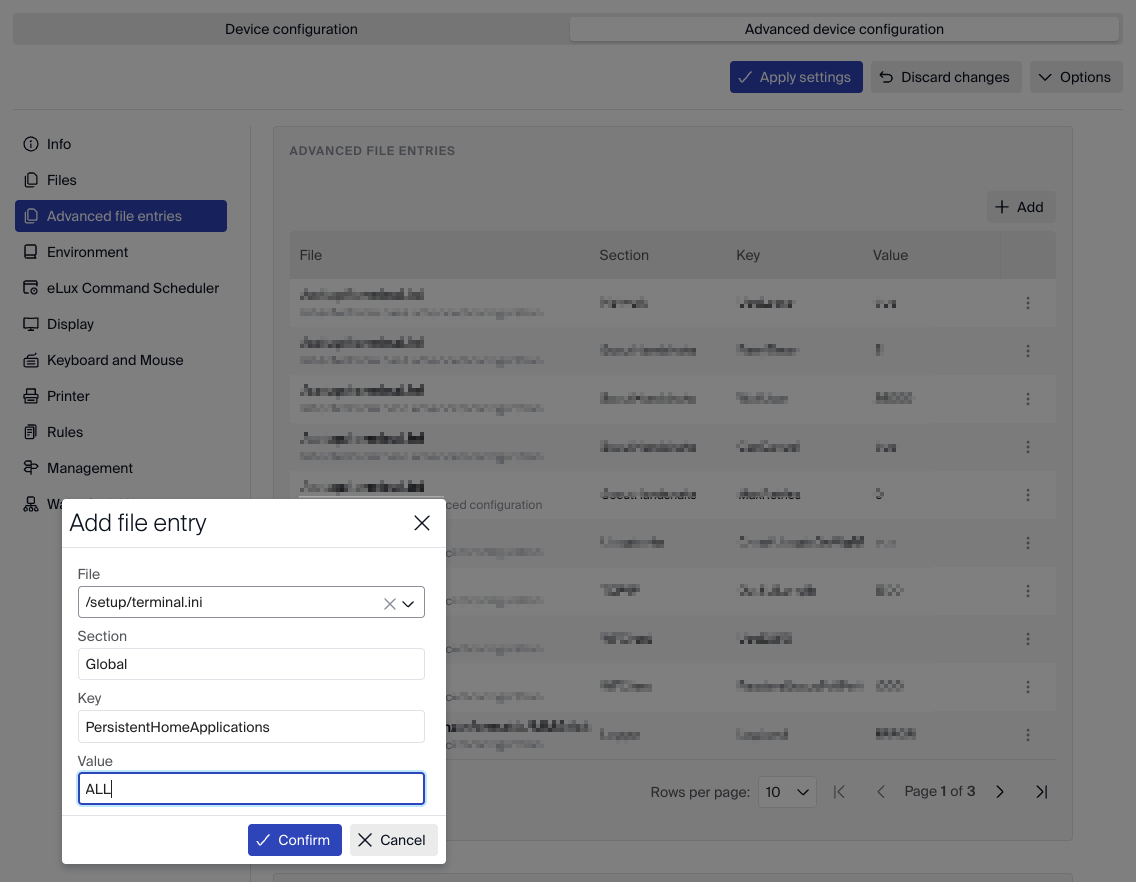Click the Display monitor icon
Image resolution: width=1136 pixels, height=882 pixels.
pos(31,324)
